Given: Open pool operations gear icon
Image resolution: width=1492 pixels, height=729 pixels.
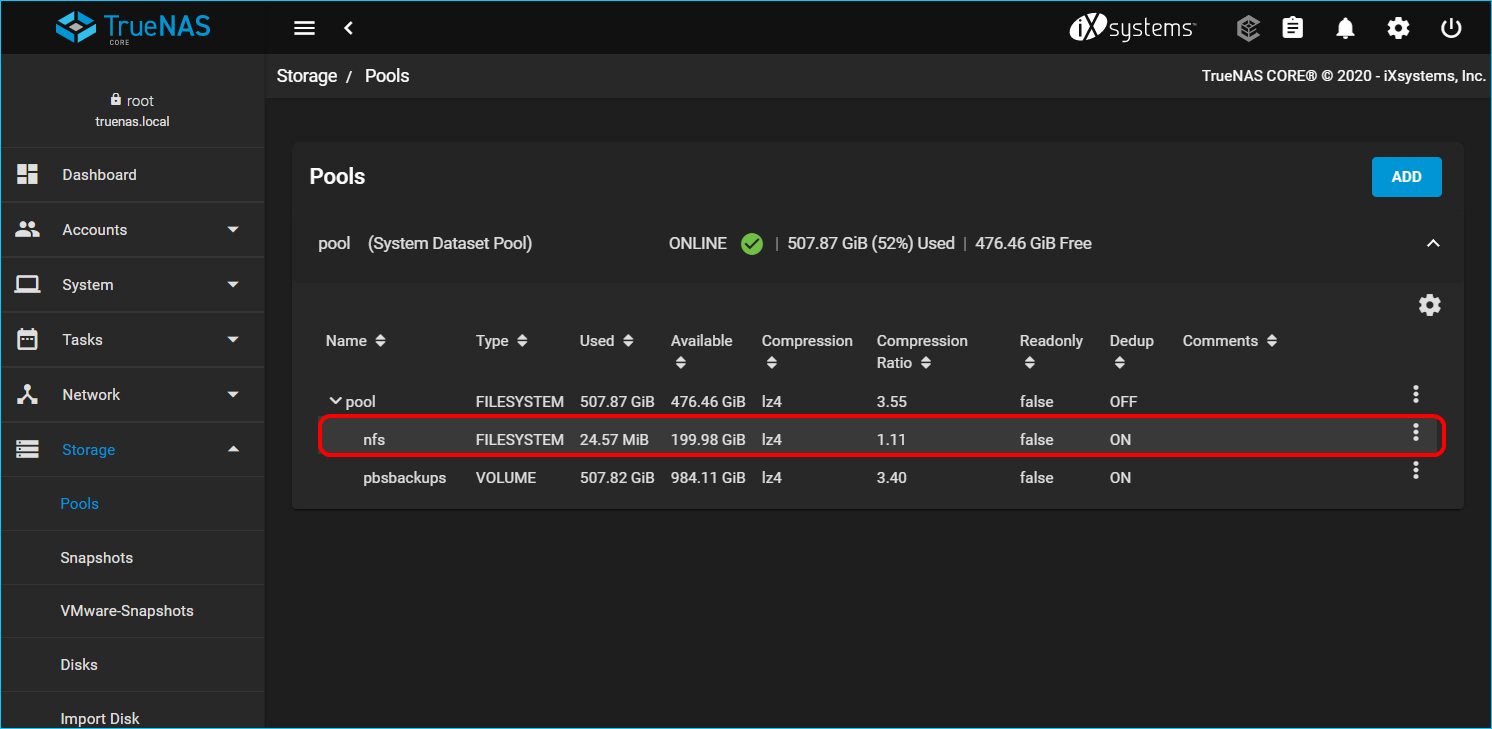Looking at the screenshot, I should [x=1430, y=305].
